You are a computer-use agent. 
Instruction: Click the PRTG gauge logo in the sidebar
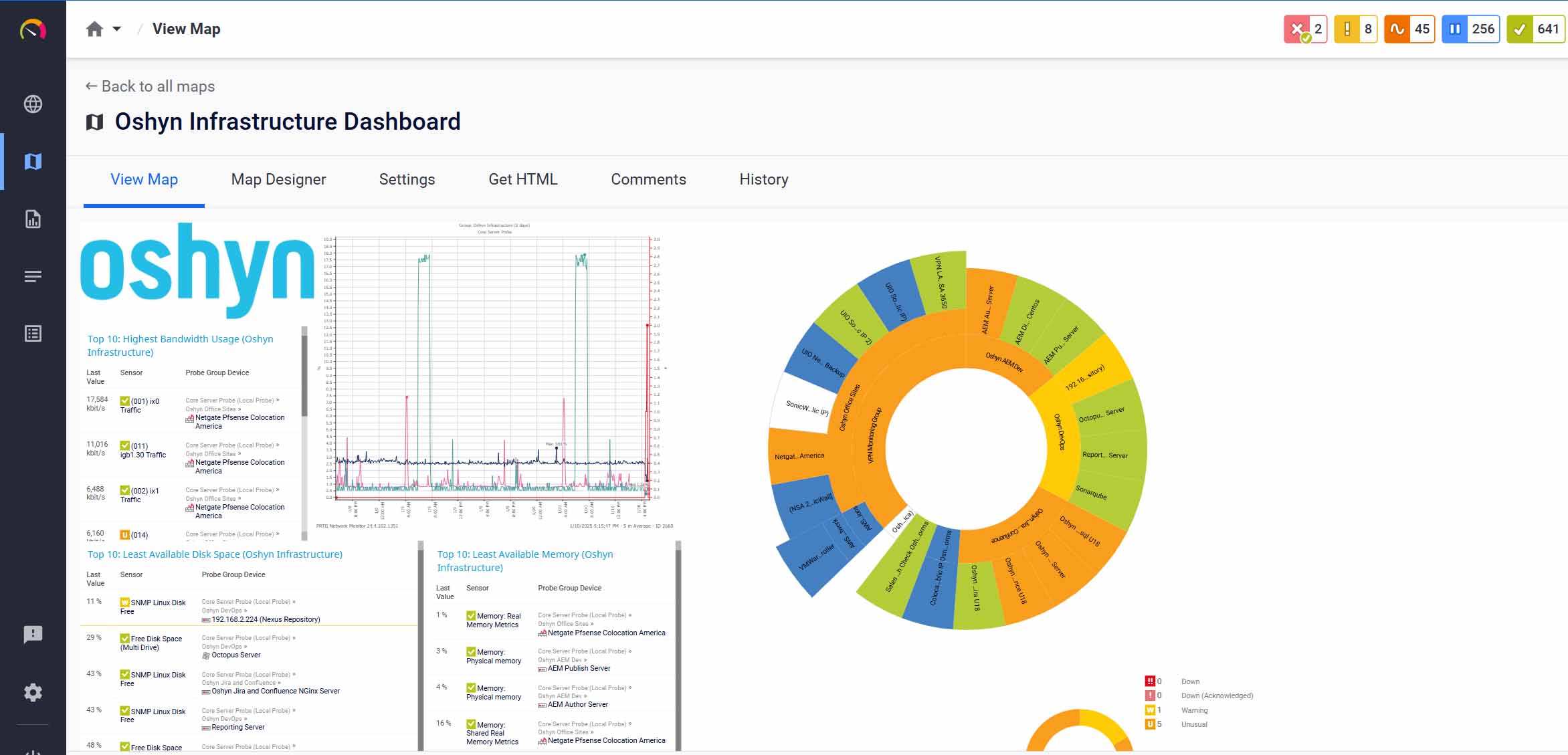[x=33, y=29]
